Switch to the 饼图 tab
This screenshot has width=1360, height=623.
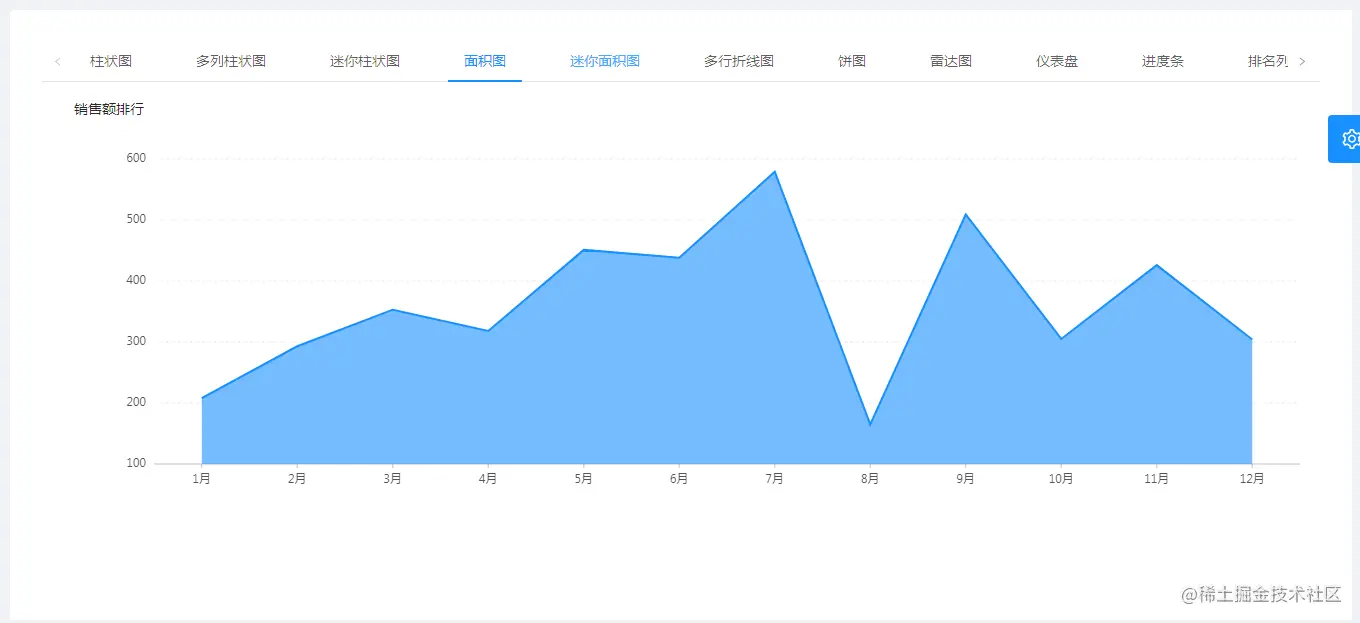click(x=851, y=61)
